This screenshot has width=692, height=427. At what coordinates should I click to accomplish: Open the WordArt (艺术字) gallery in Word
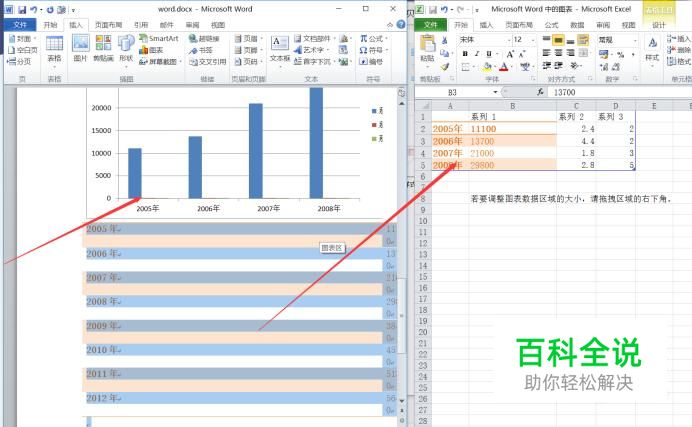[312, 50]
